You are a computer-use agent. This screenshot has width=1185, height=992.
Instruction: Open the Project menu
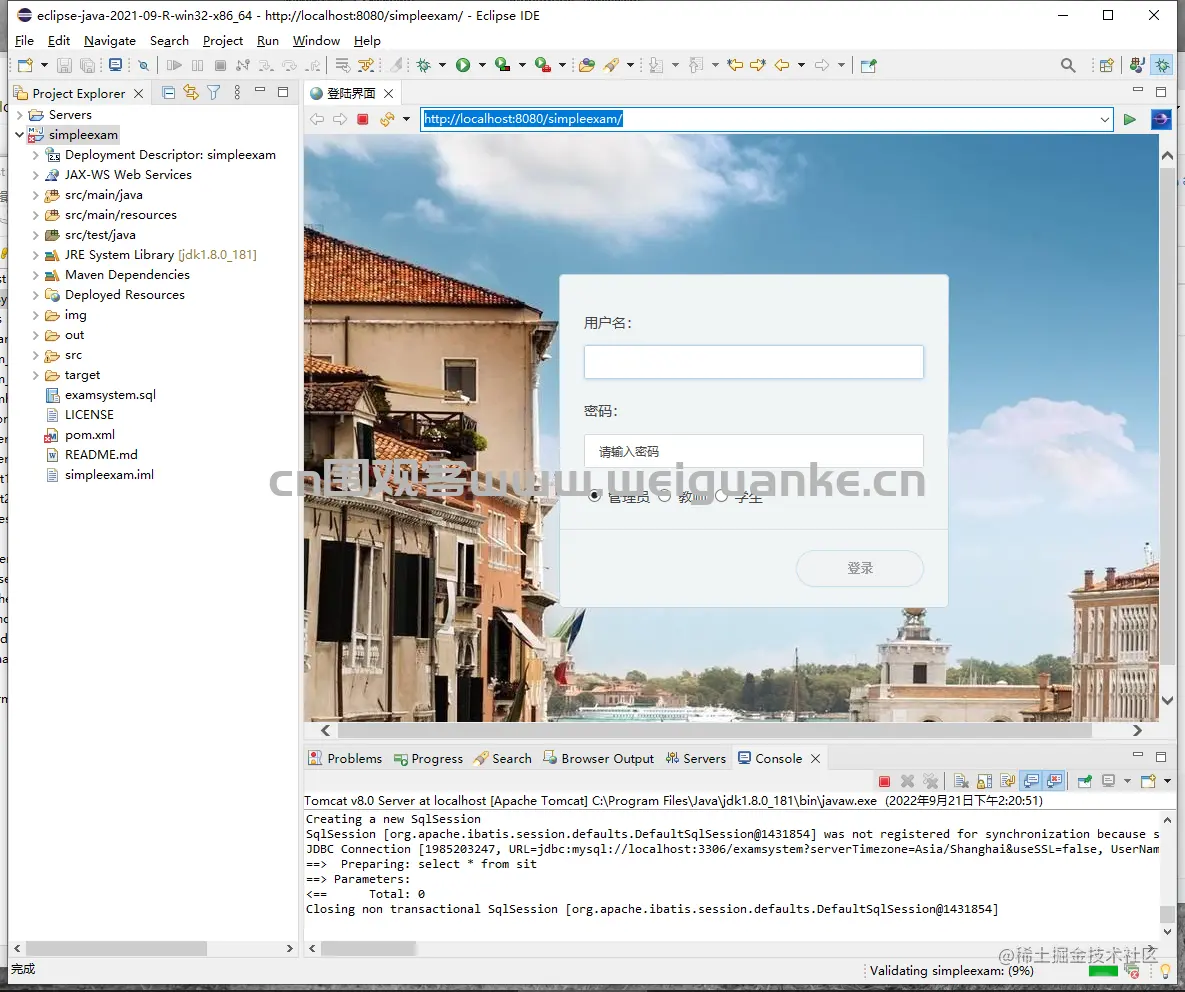pos(223,41)
